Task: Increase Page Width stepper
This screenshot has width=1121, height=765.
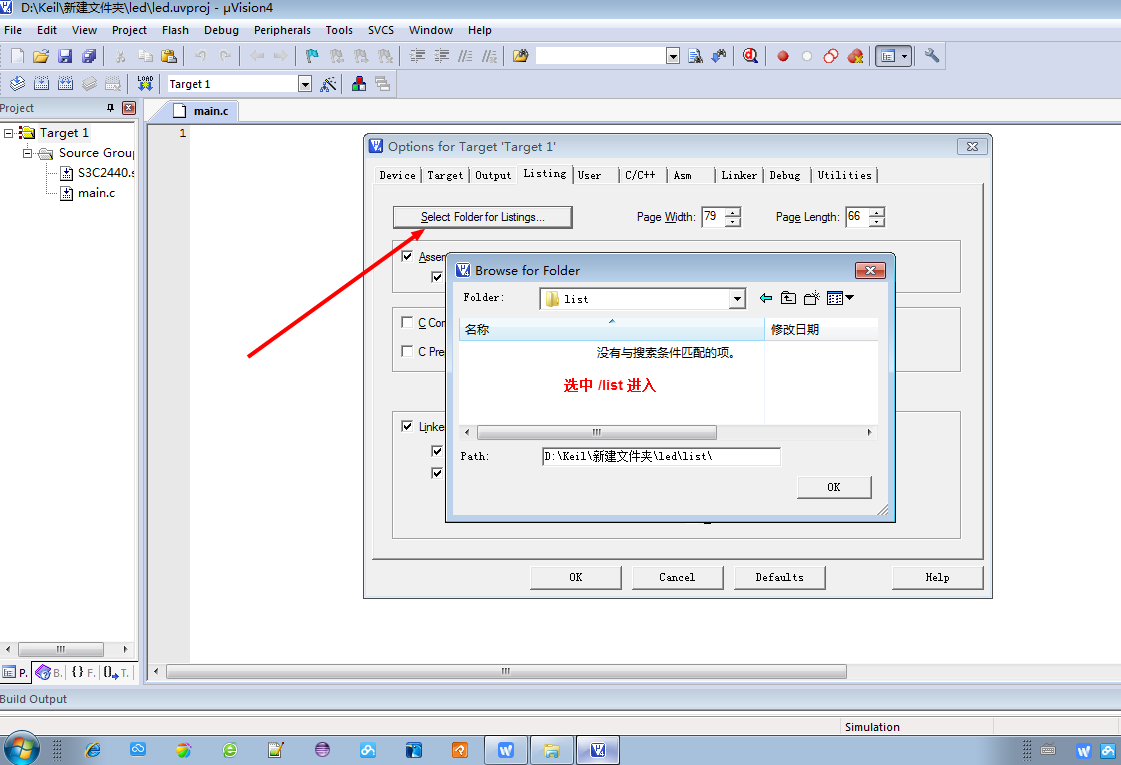Action: click(733, 212)
